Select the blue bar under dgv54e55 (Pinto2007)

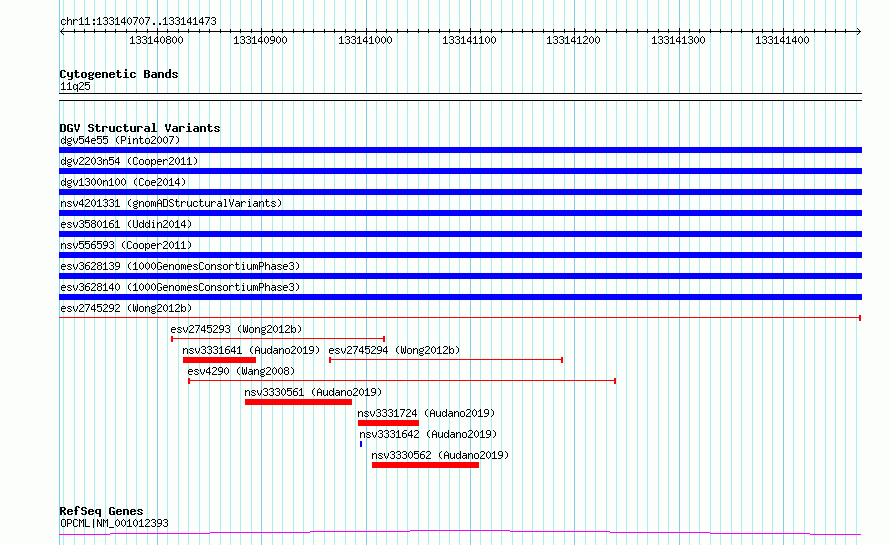click(460, 150)
